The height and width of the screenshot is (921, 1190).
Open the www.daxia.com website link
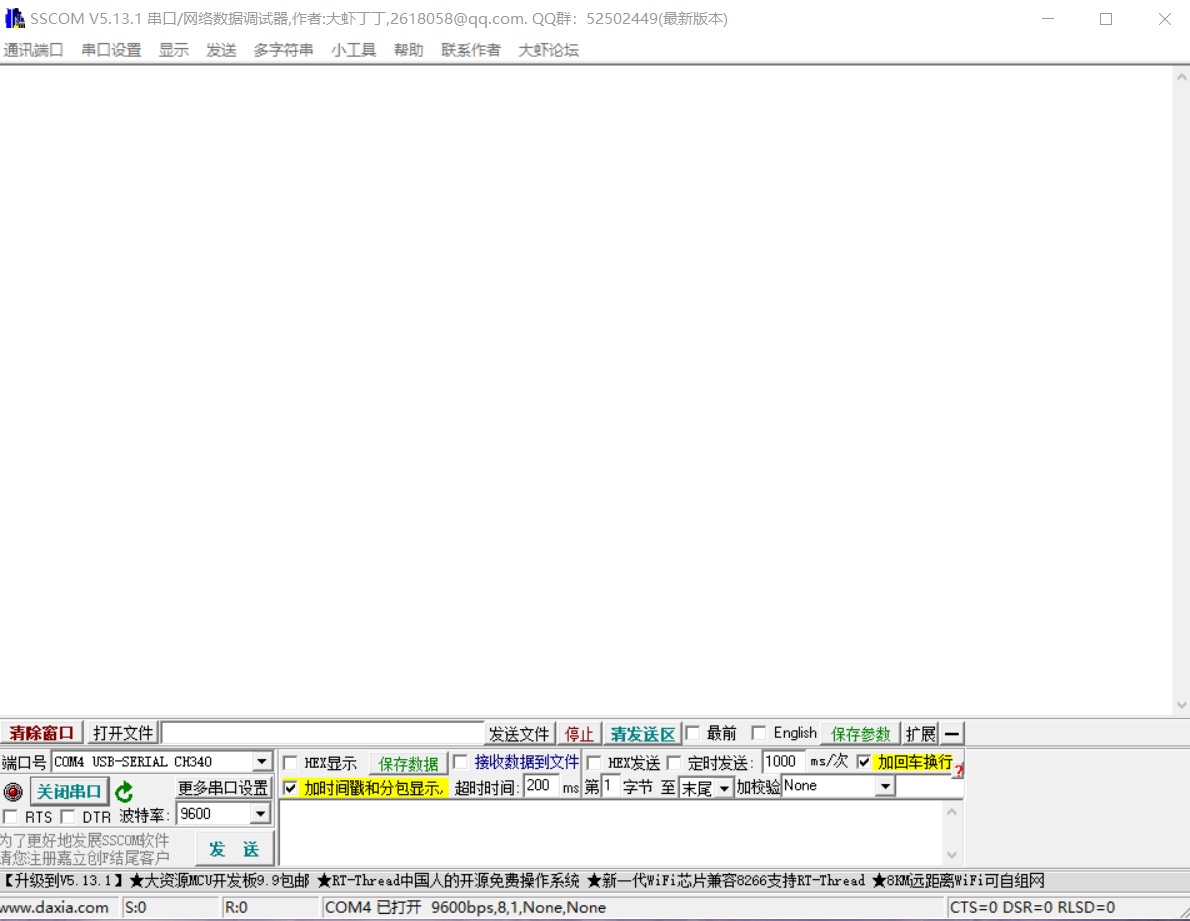click(57, 907)
